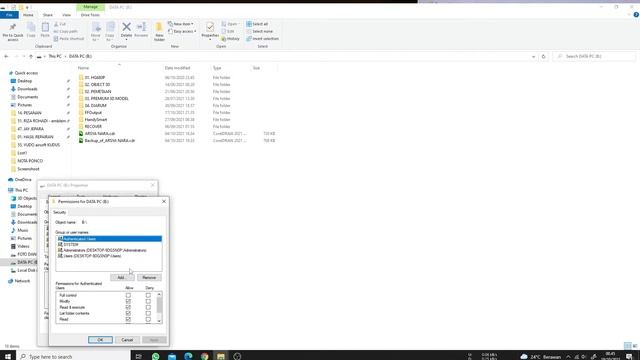640x360 pixels.
Task: Select SYSTEM in user names list
Action: [109, 244]
